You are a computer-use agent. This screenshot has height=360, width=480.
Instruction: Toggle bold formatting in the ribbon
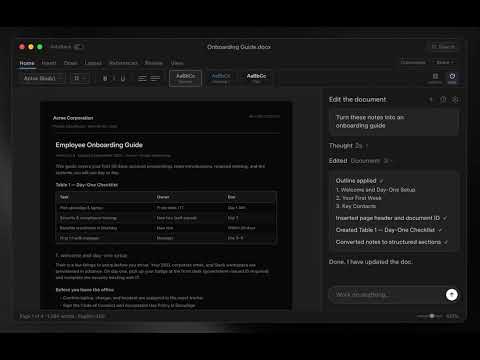[x=105, y=78]
